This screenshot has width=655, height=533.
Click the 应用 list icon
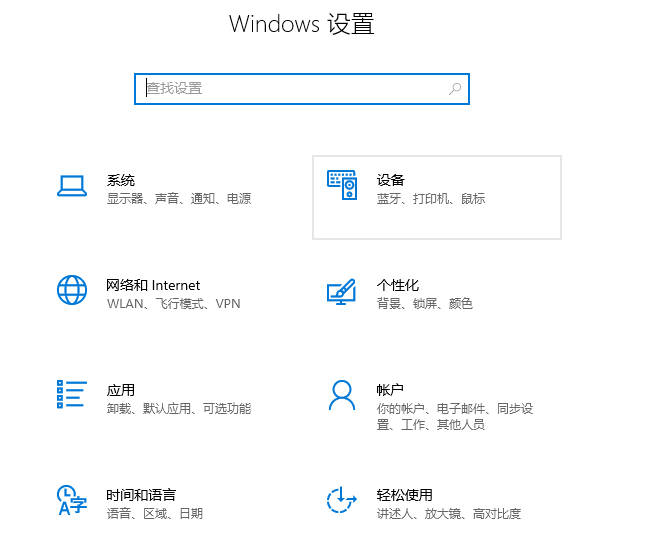point(72,394)
